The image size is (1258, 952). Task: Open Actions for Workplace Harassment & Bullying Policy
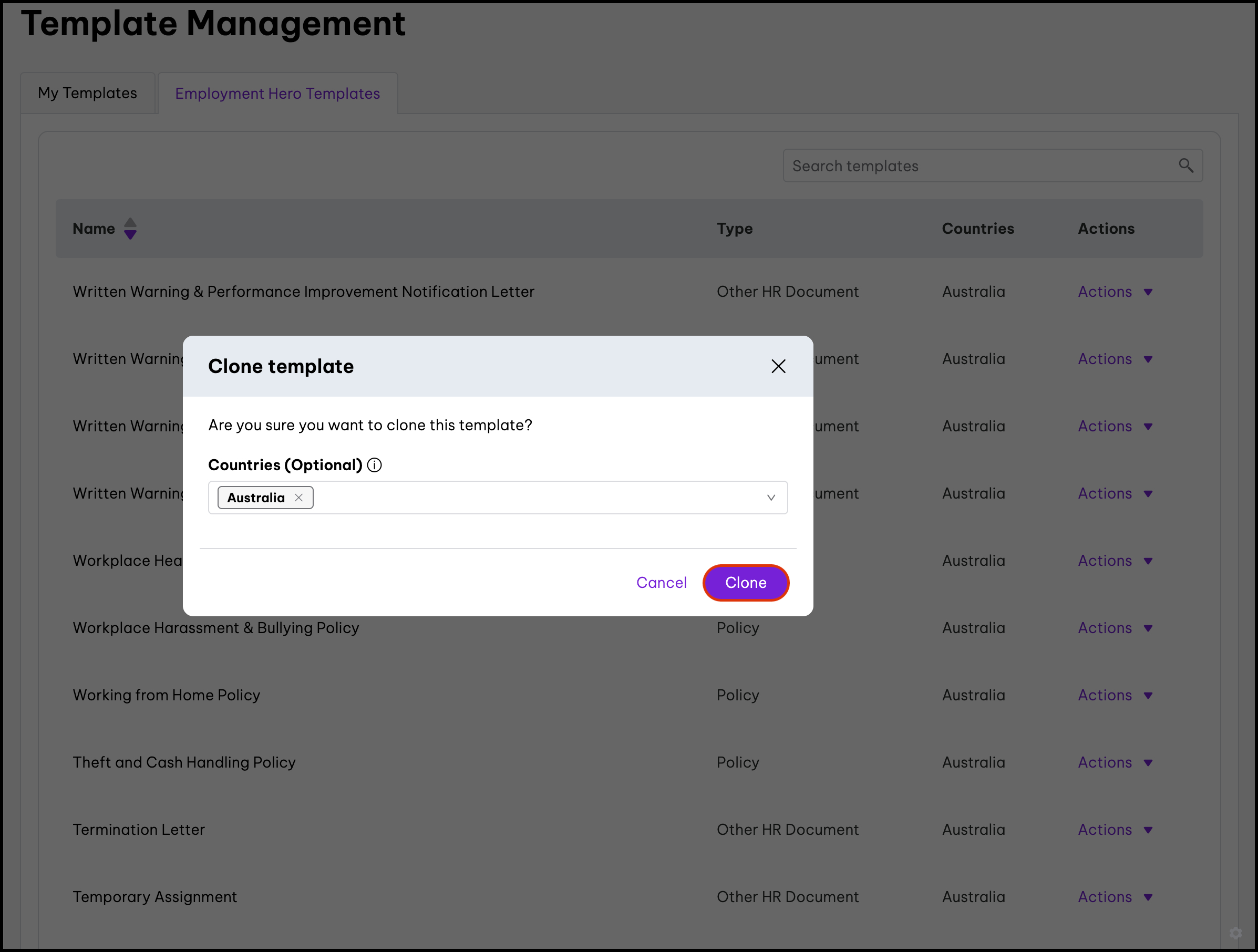pos(1114,628)
